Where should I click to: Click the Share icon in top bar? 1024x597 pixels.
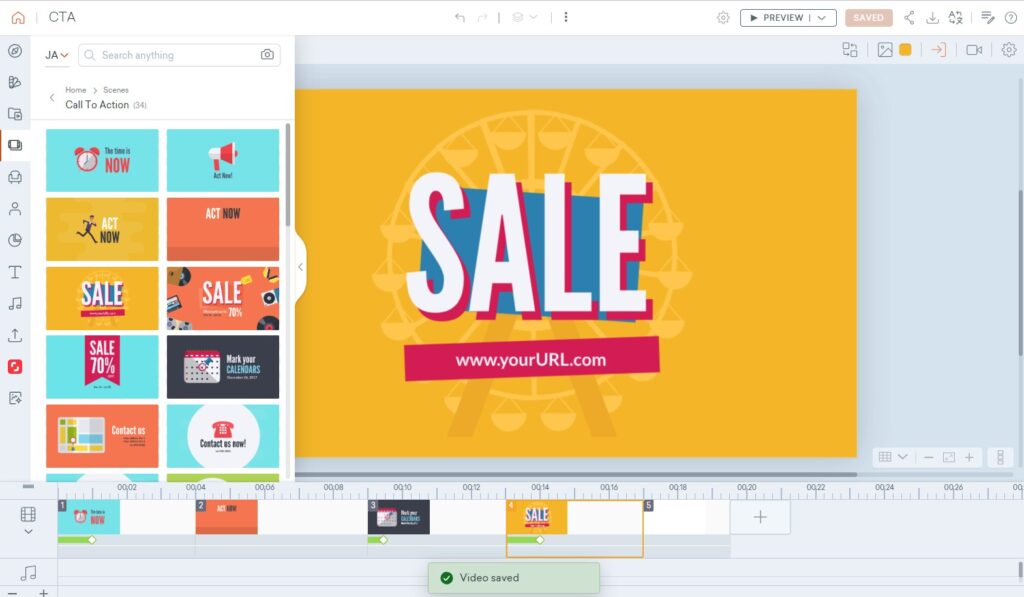click(909, 18)
